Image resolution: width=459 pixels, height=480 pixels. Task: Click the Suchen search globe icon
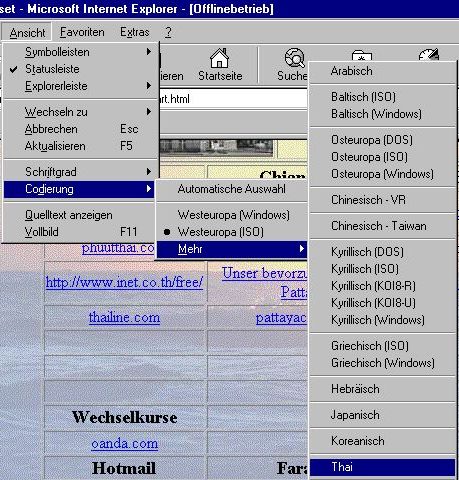(295, 58)
